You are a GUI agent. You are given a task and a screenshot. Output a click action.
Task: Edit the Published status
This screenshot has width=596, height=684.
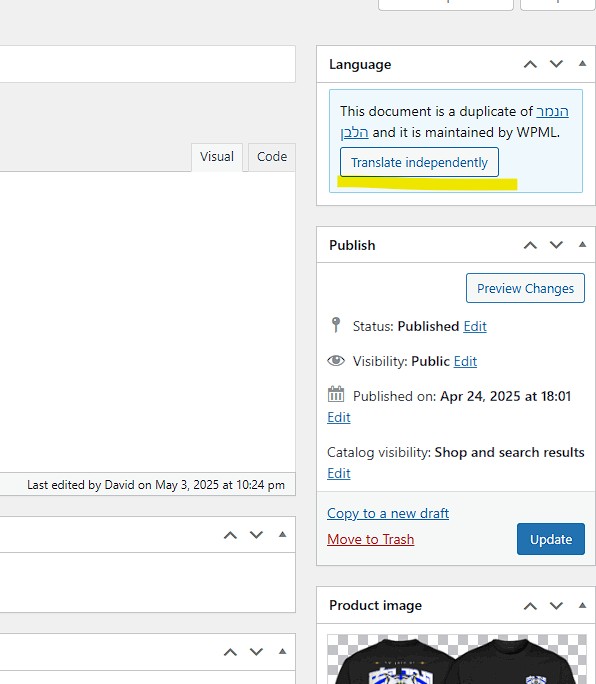point(475,326)
